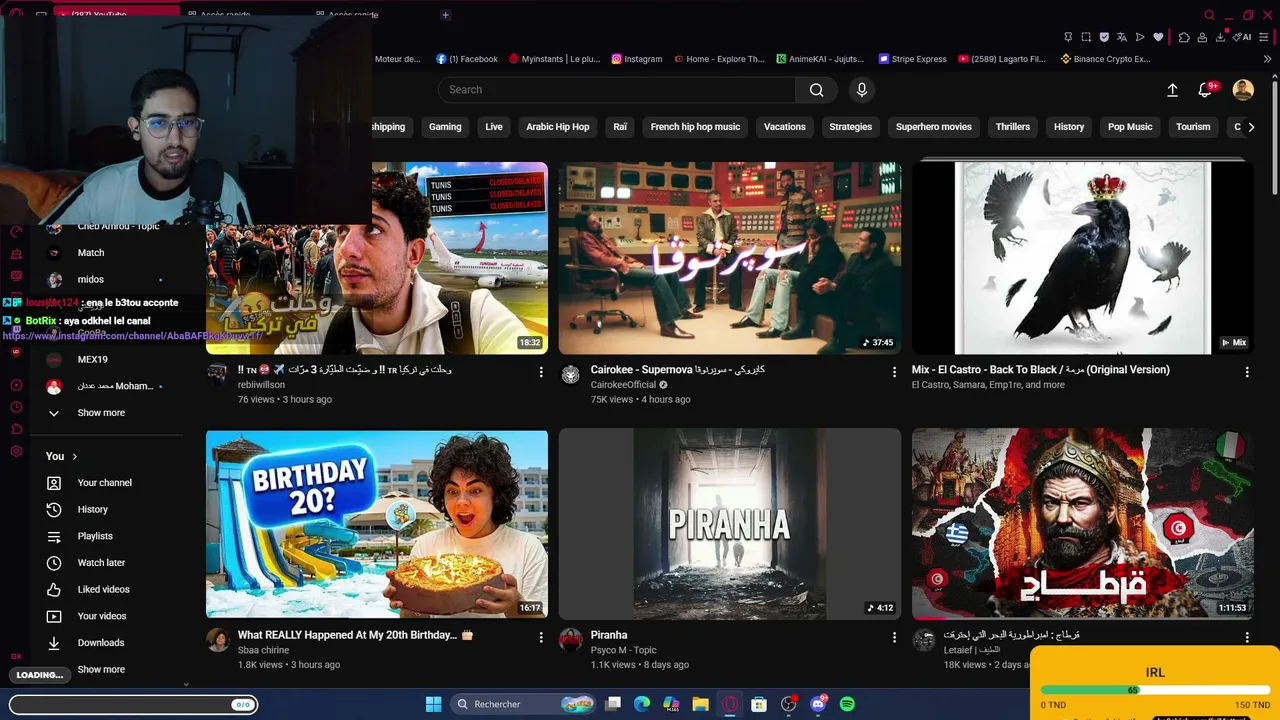Click the IRL donation goal progress bar

1155,690
